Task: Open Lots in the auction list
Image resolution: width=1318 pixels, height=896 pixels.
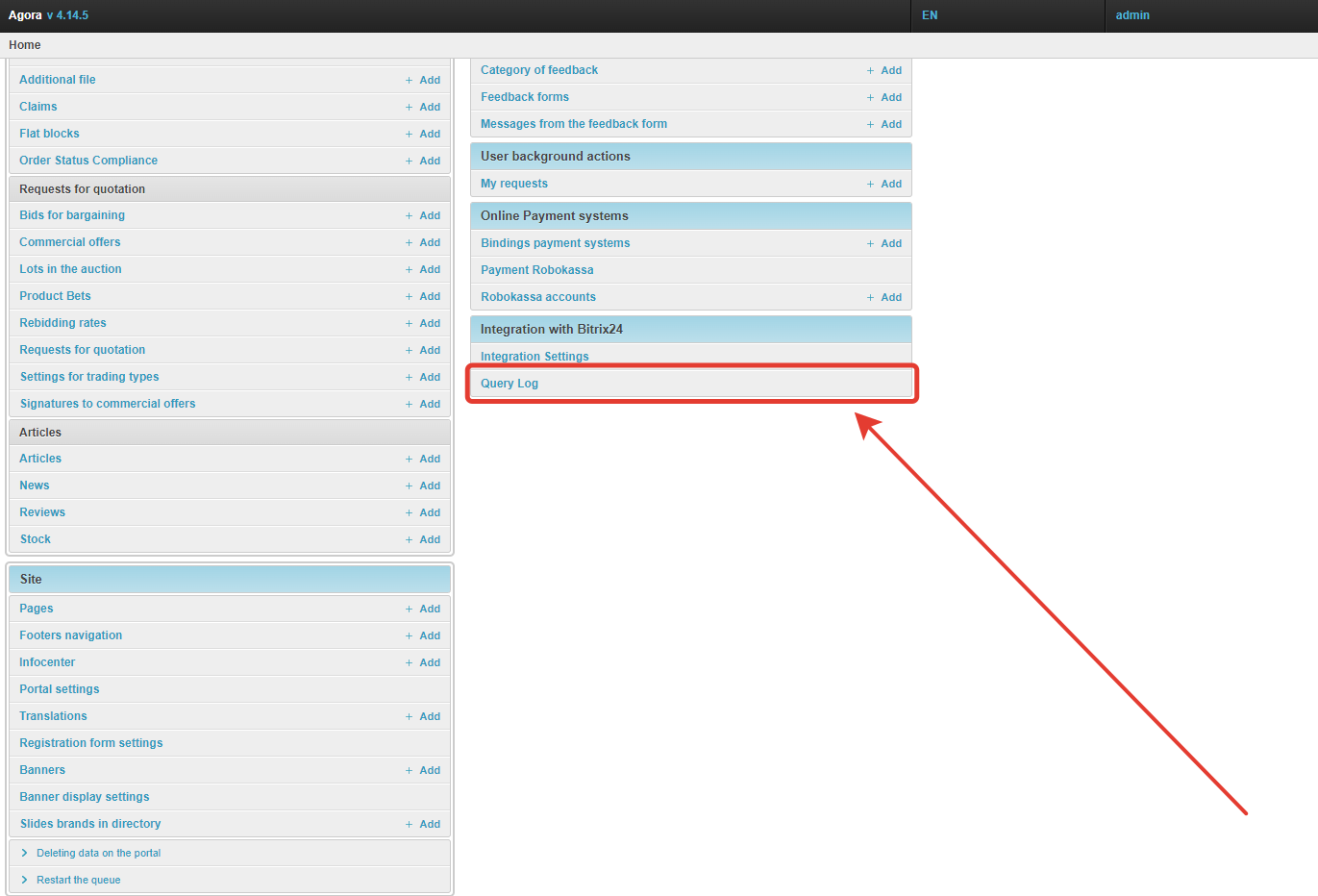Action: (x=70, y=269)
